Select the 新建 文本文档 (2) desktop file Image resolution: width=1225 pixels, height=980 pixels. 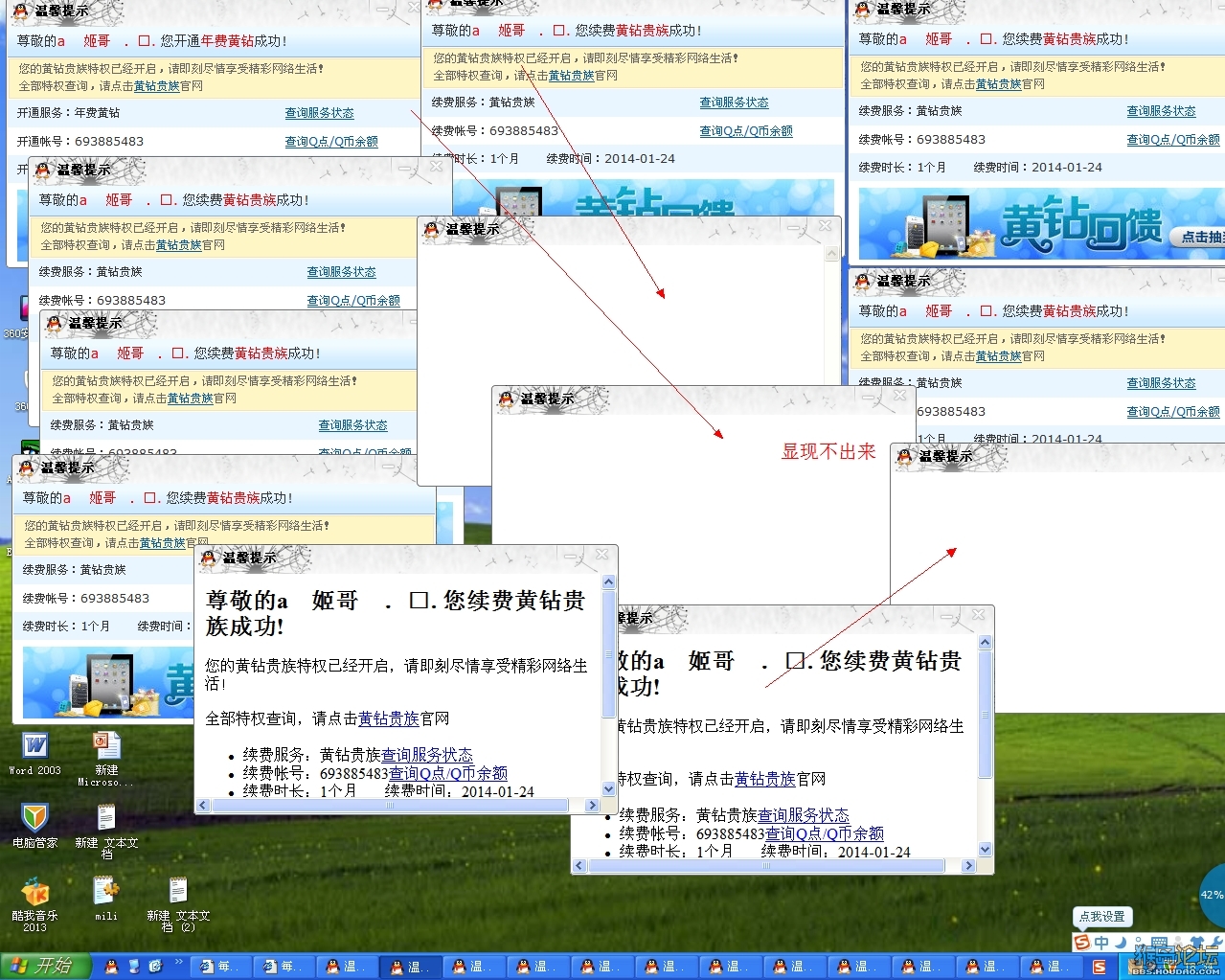click(178, 904)
